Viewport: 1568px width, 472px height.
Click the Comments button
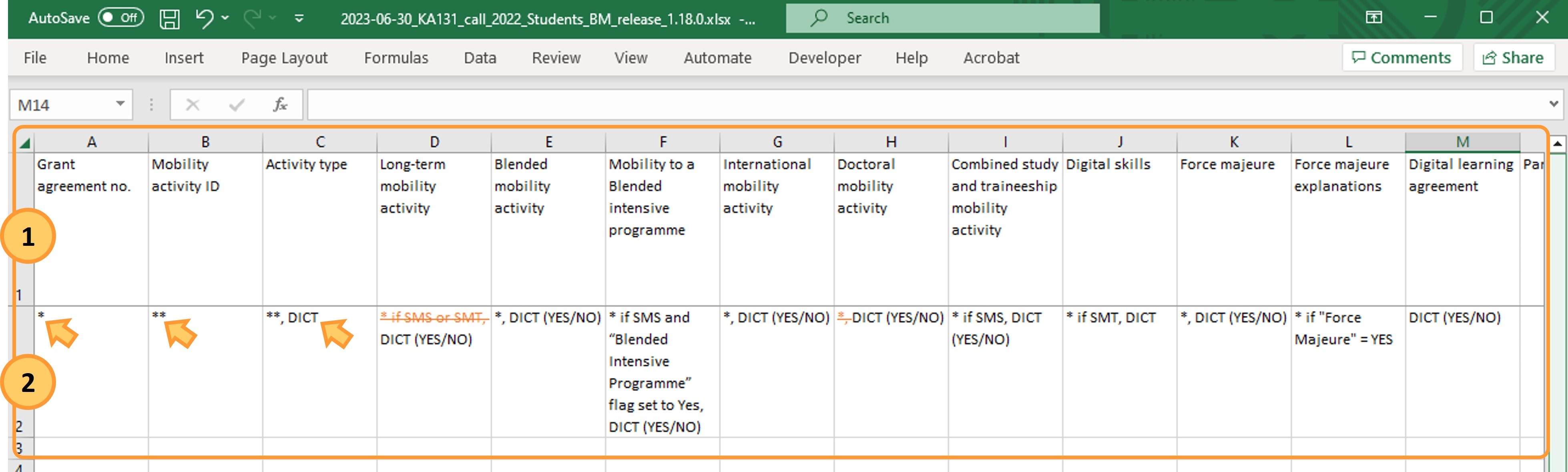tap(1402, 58)
